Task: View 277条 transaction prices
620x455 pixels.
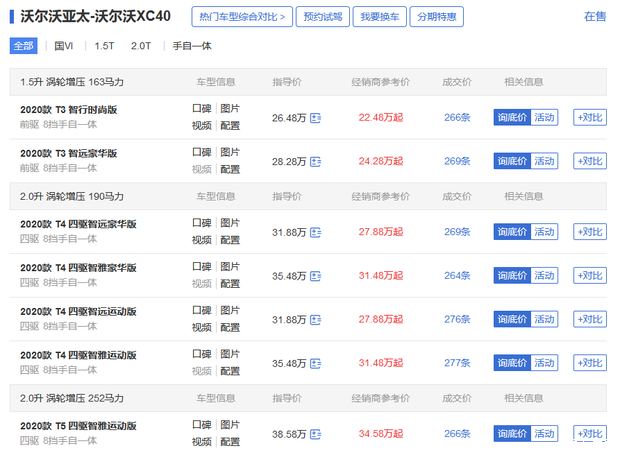Action: (x=457, y=363)
